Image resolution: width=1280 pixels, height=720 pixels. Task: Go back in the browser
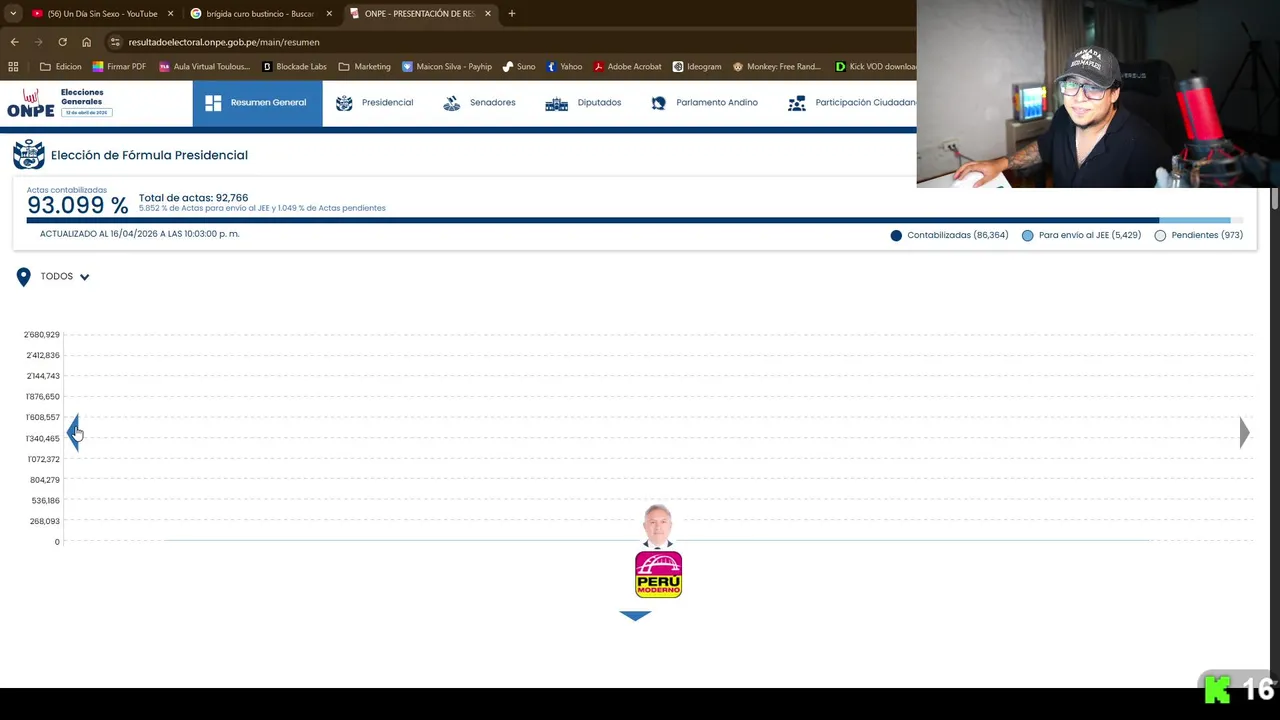pos(14,42)
